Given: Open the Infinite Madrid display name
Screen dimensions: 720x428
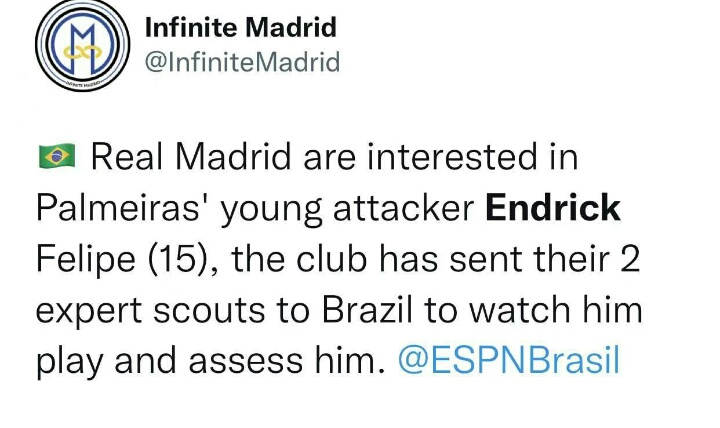Looking at the screenshot, I should pos(240,27).
